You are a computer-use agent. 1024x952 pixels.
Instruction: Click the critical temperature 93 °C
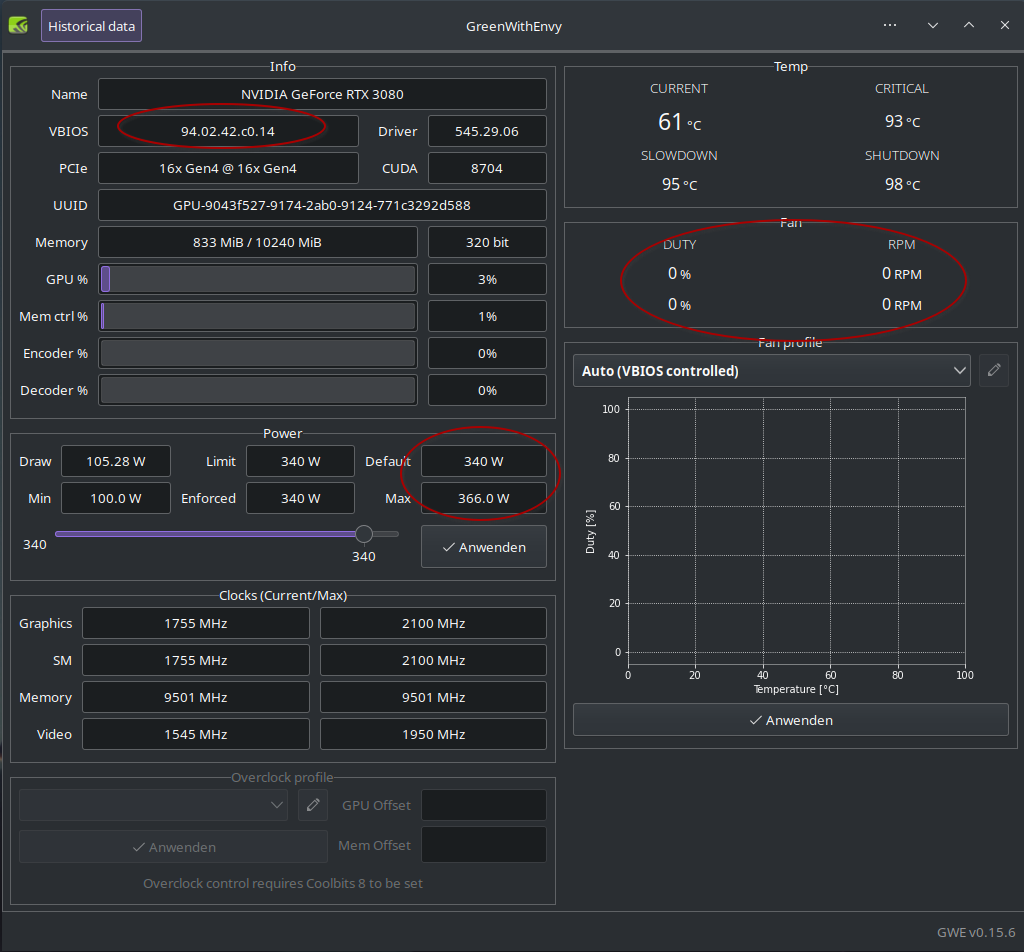pyautogui.click(x=902, y=121)
